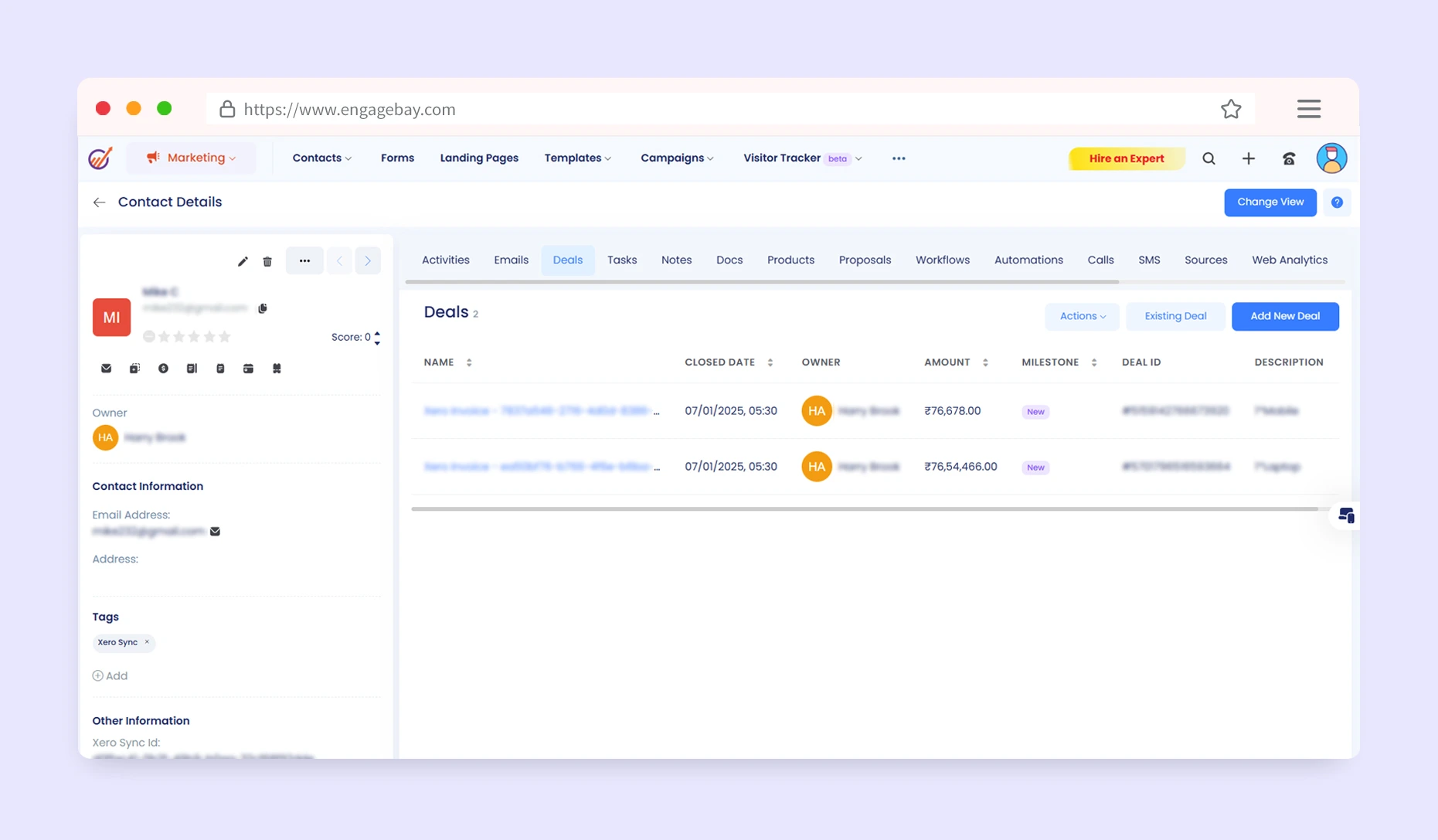
Task: Open the search magnifier in top bar
Action: [x=1209, y=158]
